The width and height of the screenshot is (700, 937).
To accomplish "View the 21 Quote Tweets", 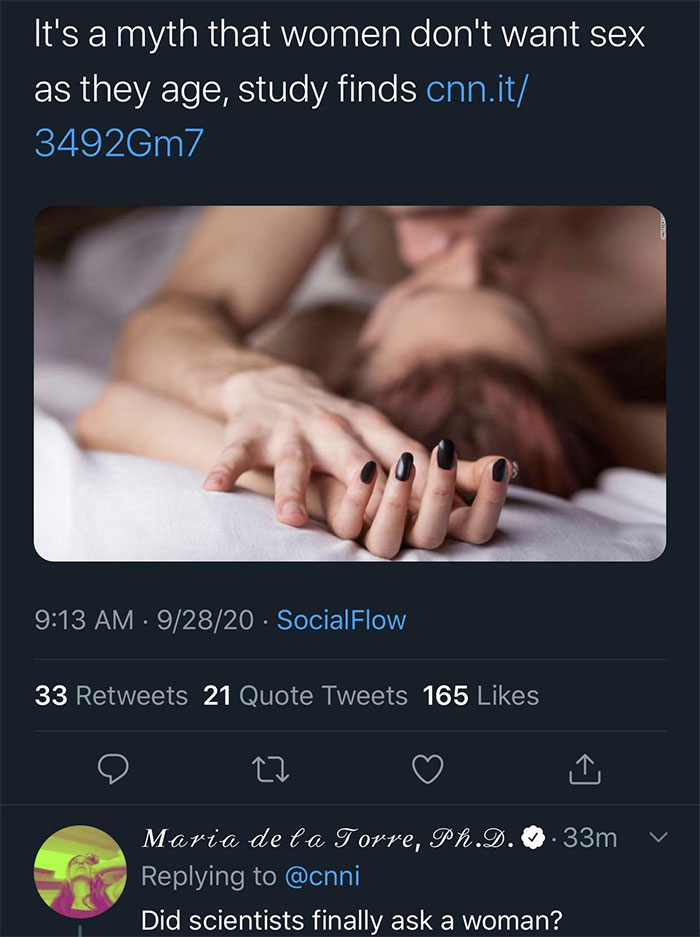I will click(x=306, y=695).
